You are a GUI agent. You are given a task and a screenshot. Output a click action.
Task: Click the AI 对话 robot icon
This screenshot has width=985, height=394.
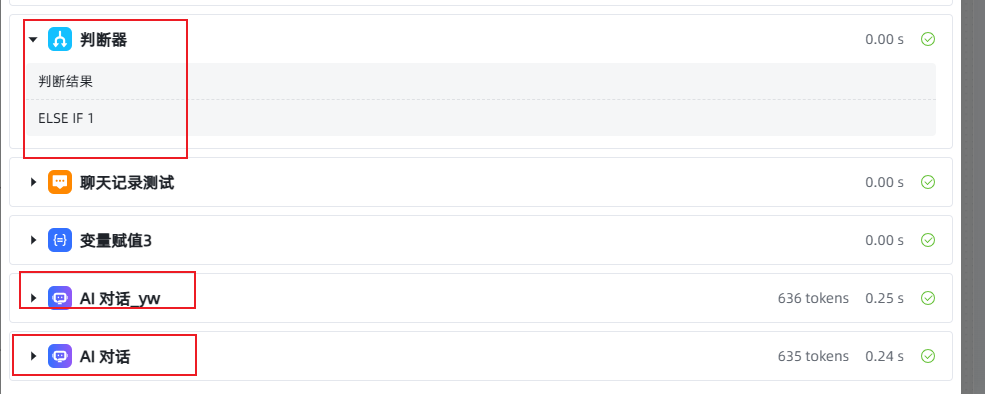(x=60, y=356)
